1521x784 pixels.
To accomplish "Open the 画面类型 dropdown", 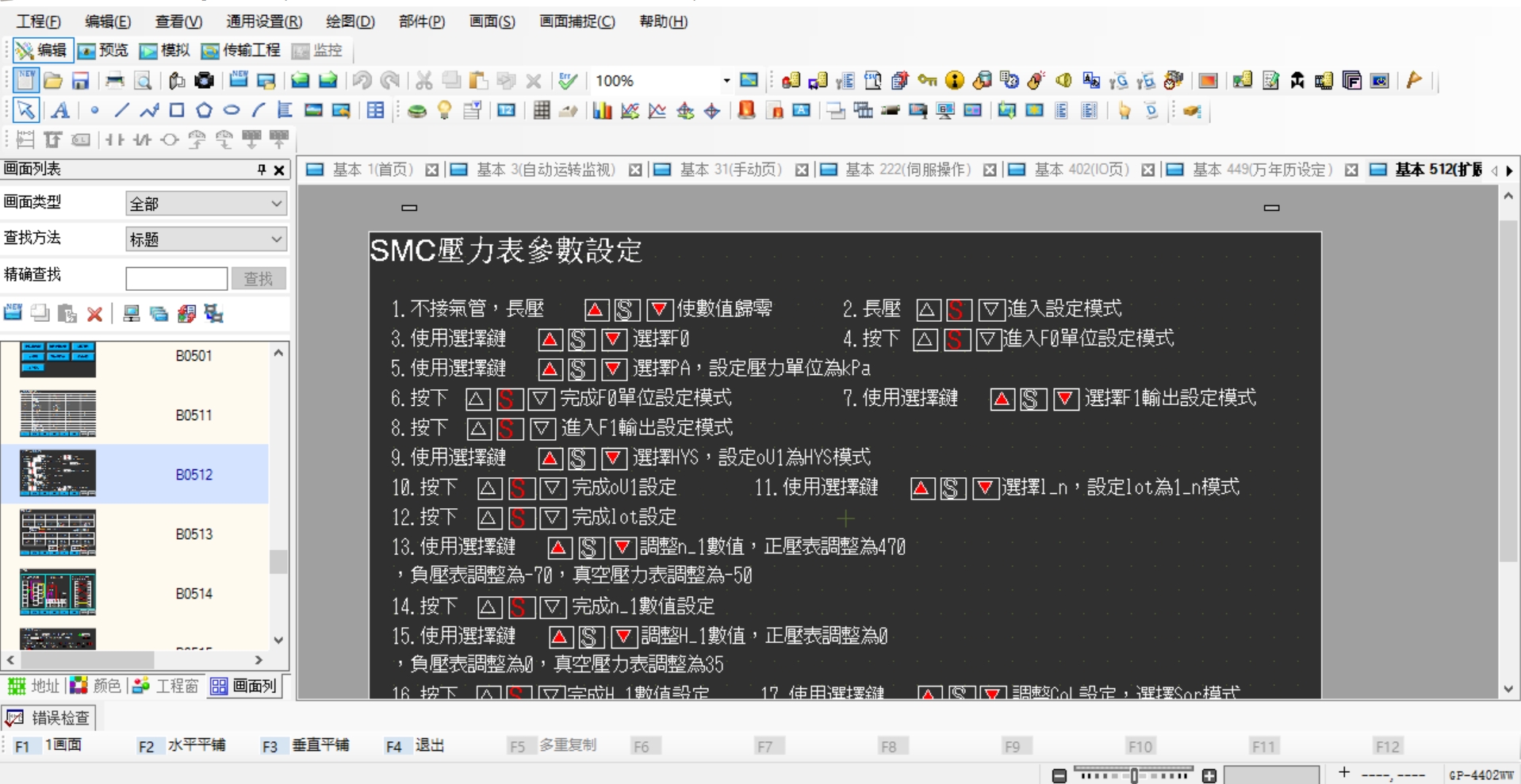I will (206, 204).
